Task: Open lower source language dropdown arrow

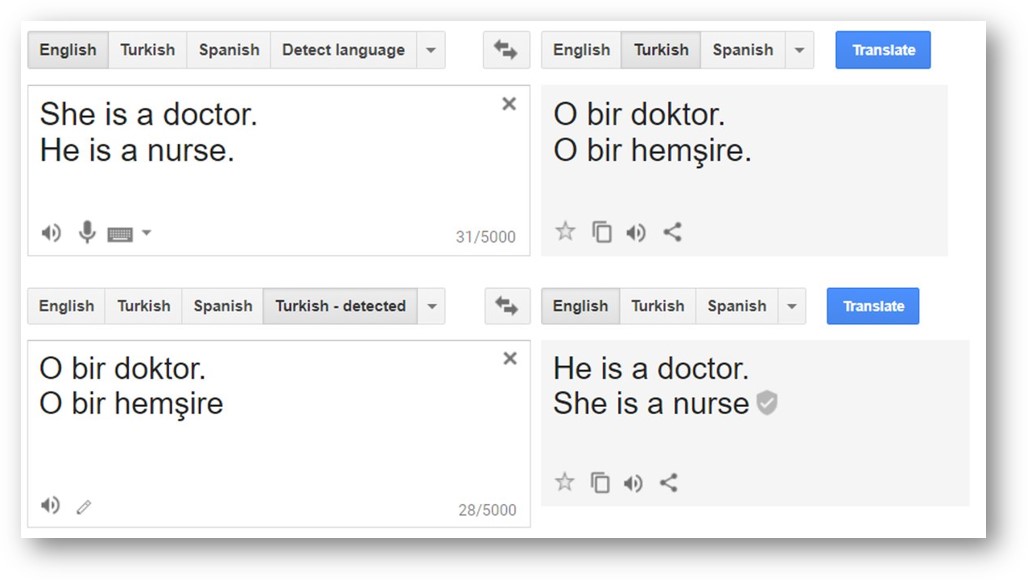Action: coord(431,306)
